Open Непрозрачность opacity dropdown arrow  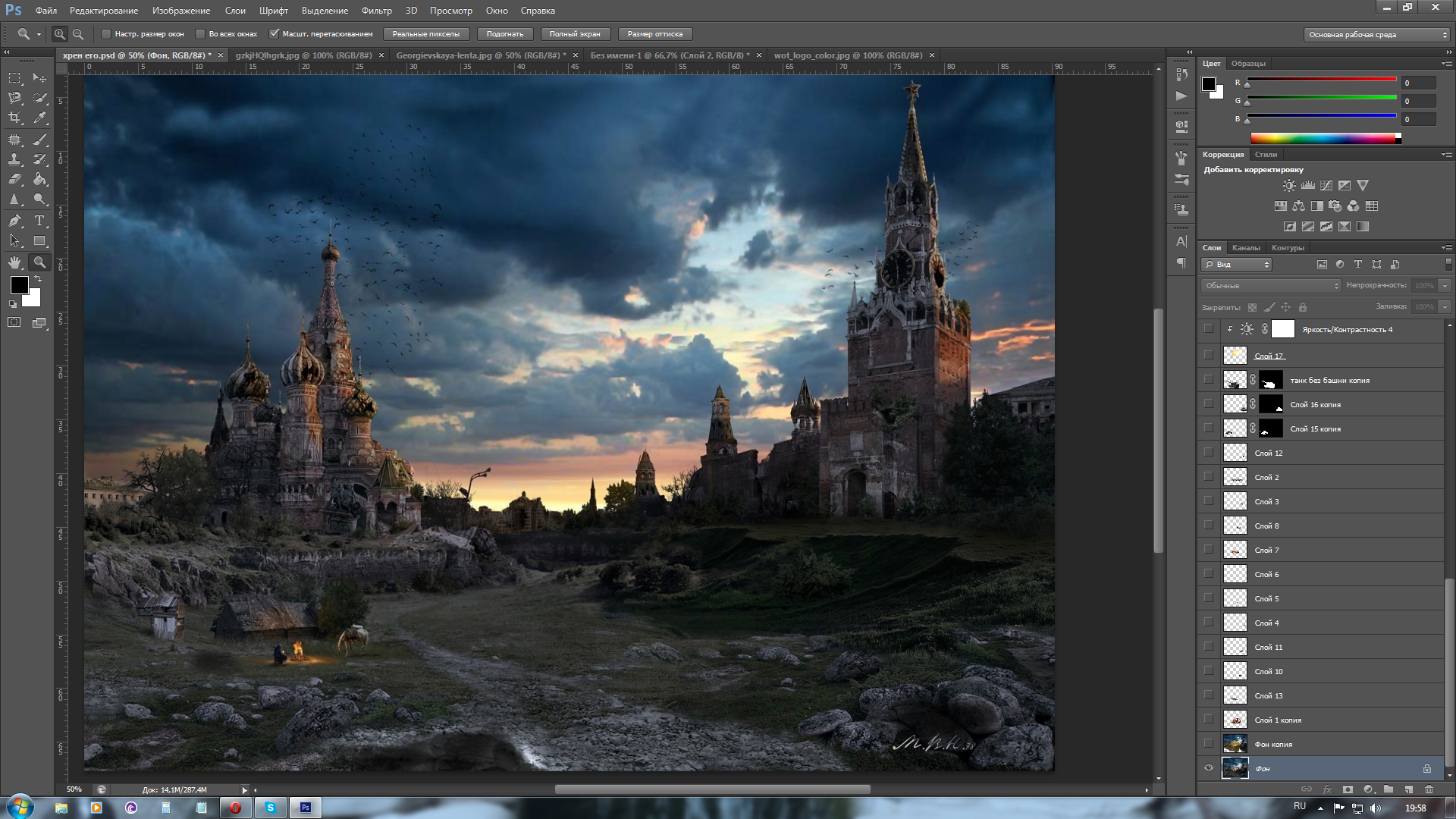1445,286
